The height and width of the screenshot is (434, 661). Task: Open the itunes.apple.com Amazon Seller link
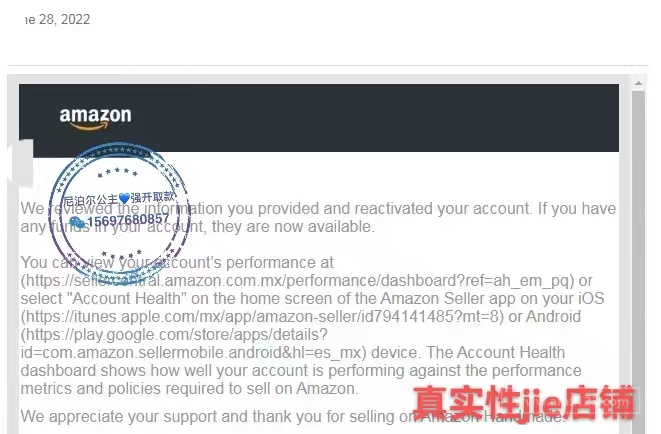coord(262,316)
